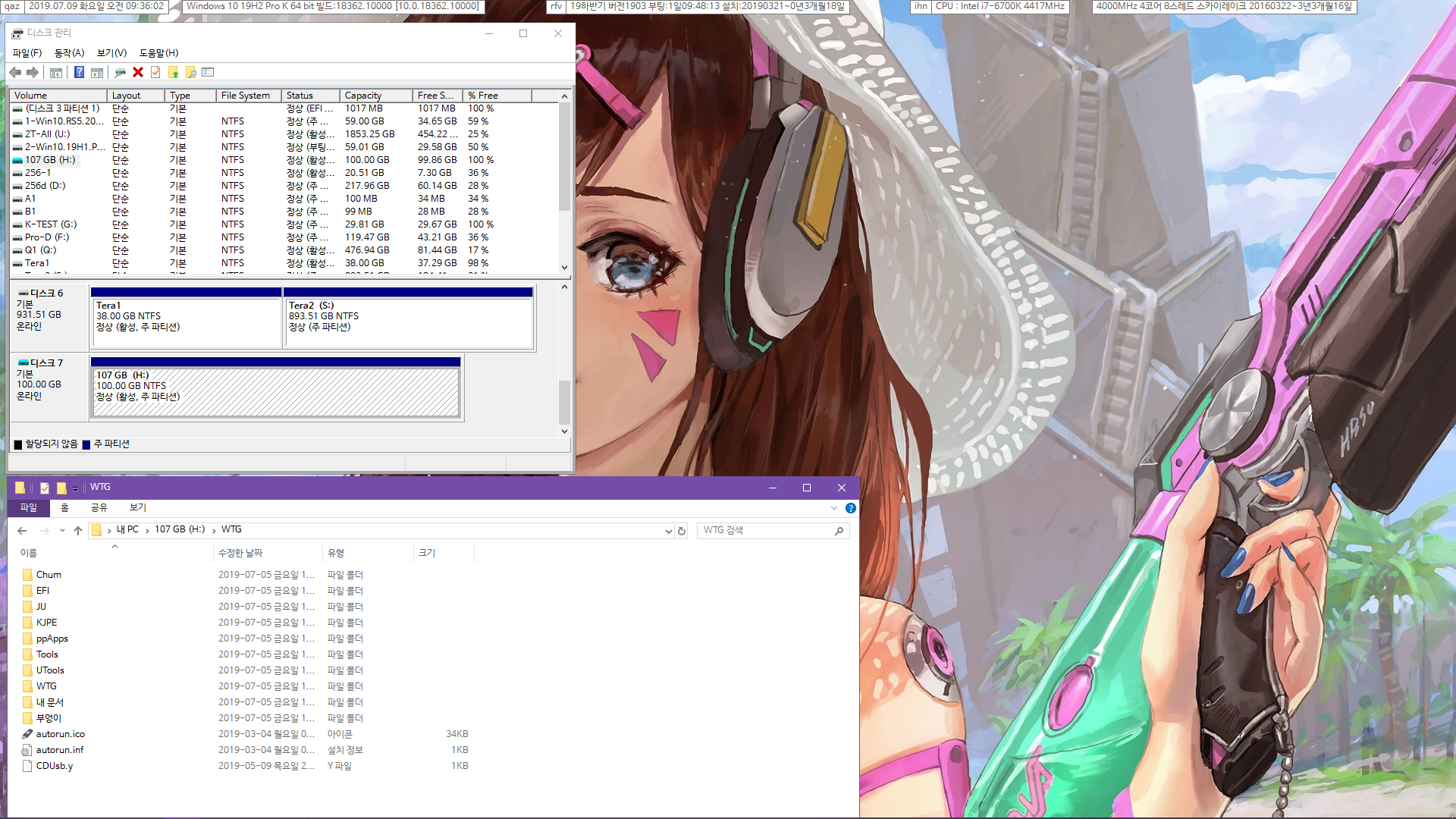Click 107 GB (H:) breadcrumb in address bar
The image size is (1456, 819).
tap(180, 530)
